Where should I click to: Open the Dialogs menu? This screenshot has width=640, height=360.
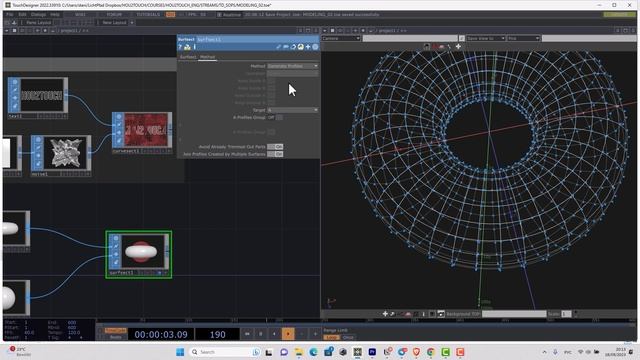(38, 14)
